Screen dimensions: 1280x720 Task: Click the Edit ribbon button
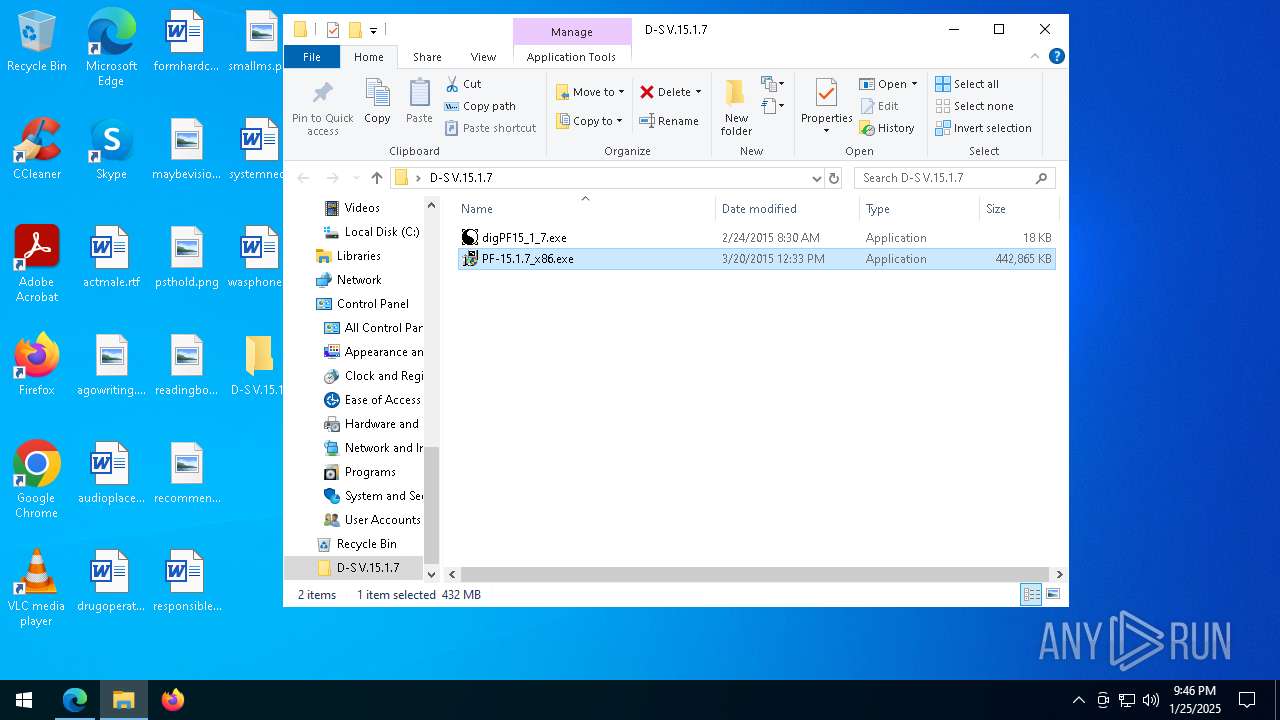point(879,106)
